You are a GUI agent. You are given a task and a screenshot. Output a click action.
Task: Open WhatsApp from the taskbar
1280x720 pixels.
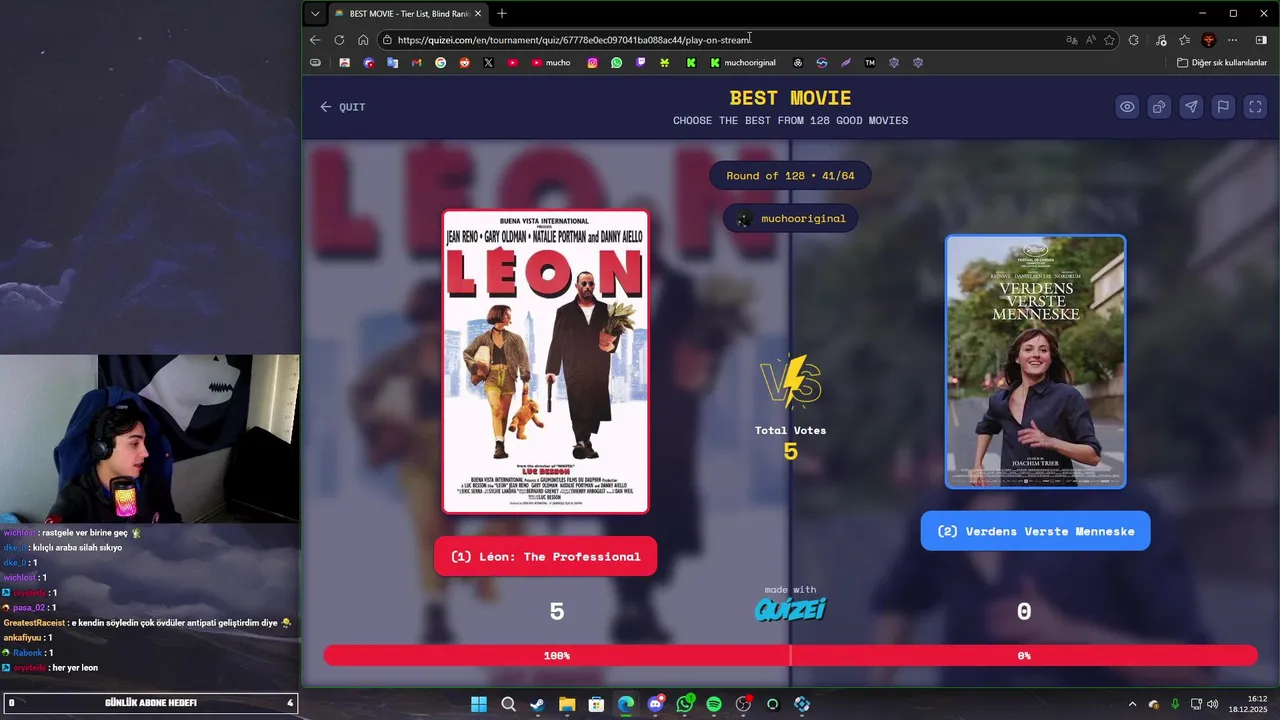pos(685,704)
